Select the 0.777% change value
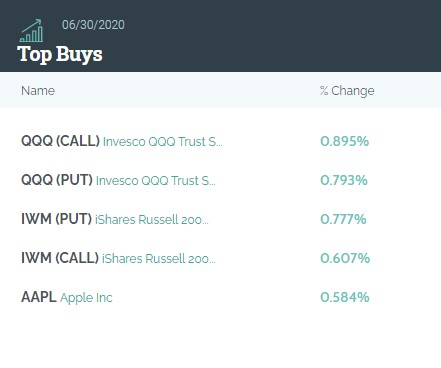The height and width of the screenshot is (368, 441). (343, 219)
